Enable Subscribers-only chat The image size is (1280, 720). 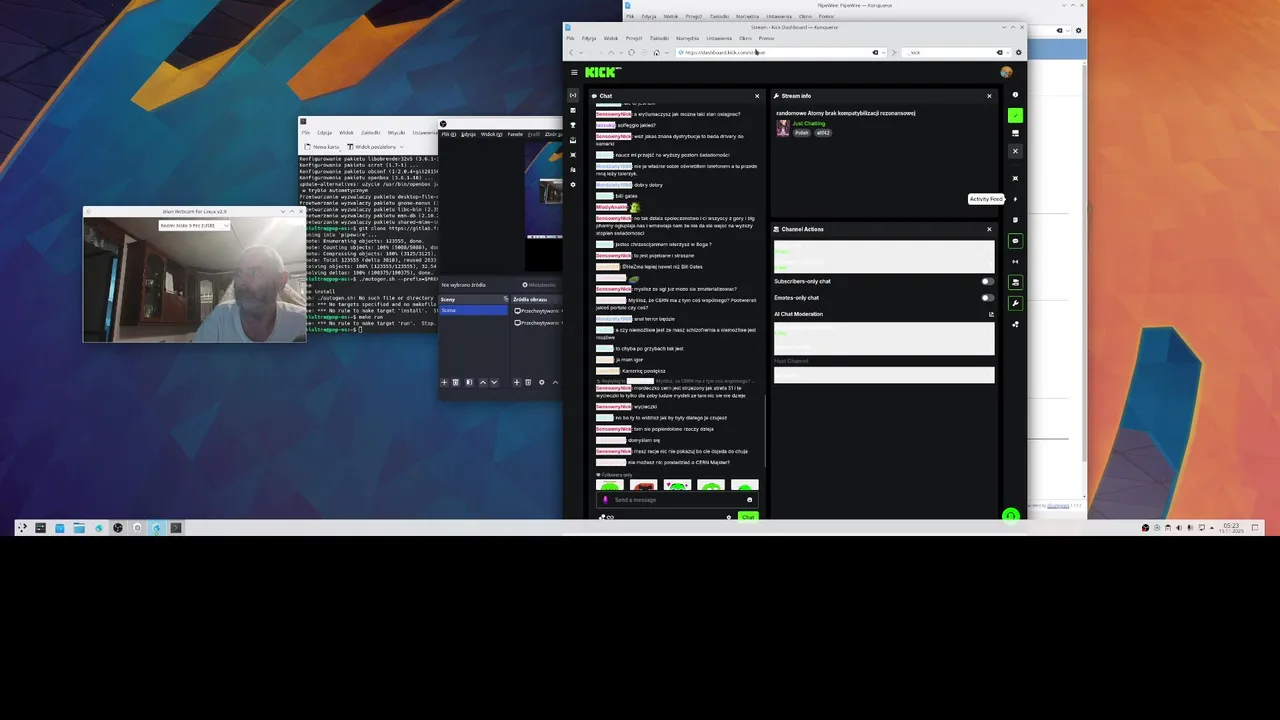(987, 281)
